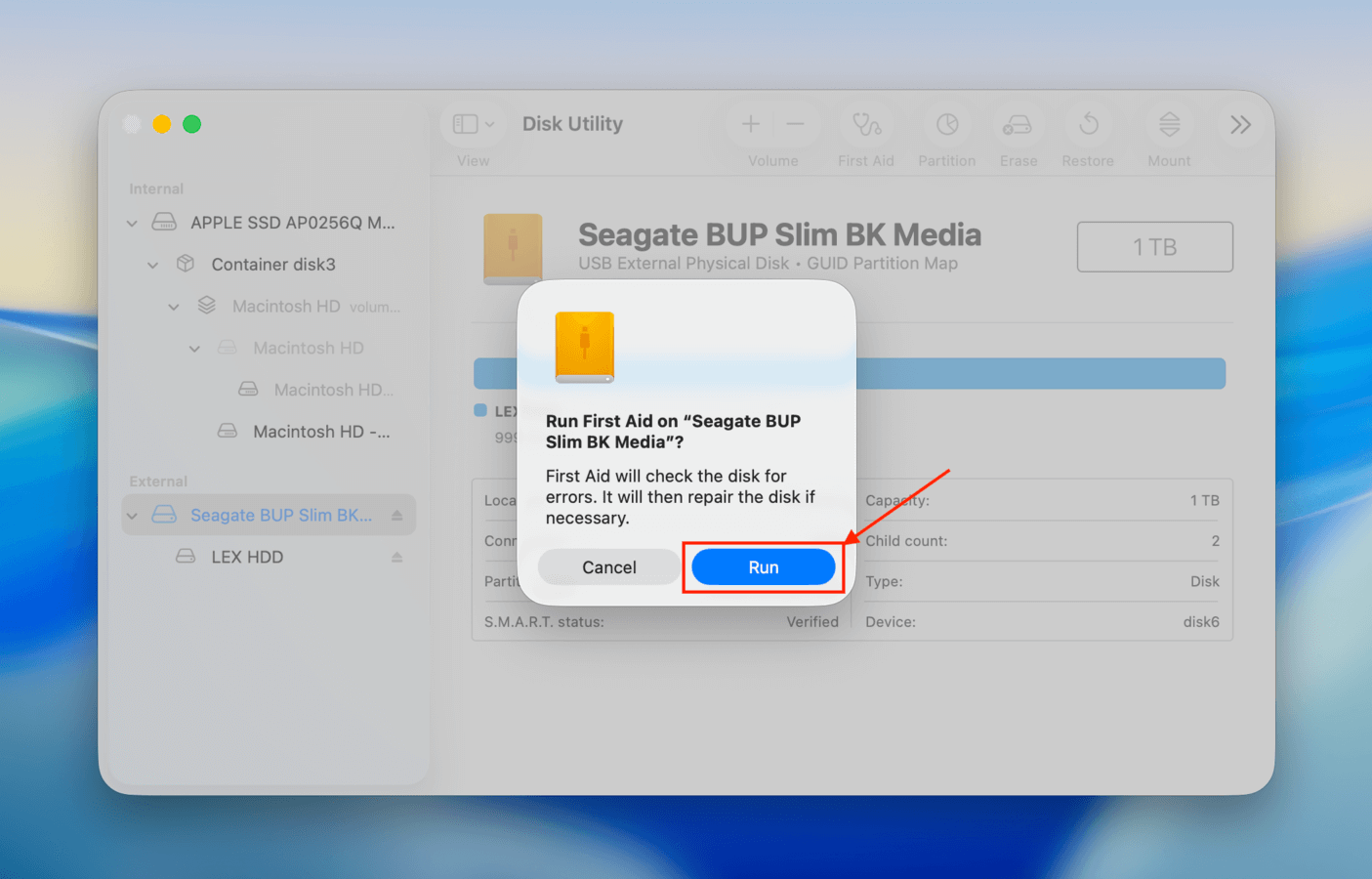
Task: Collapse the APPLE SSD tree entry
Action: tap(131, 223)
